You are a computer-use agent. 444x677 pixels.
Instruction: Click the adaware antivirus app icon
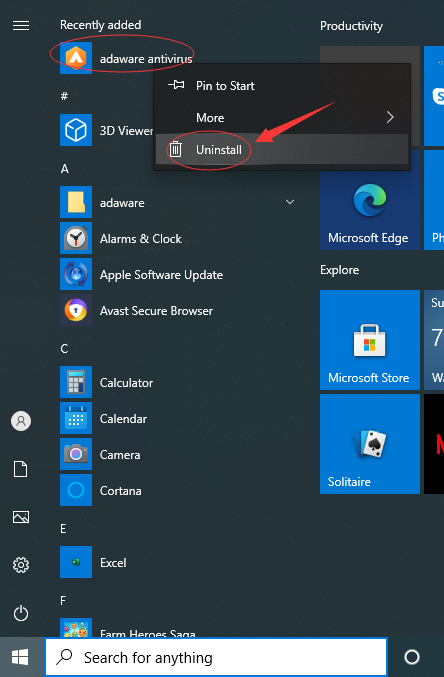[x=76, y=58]
